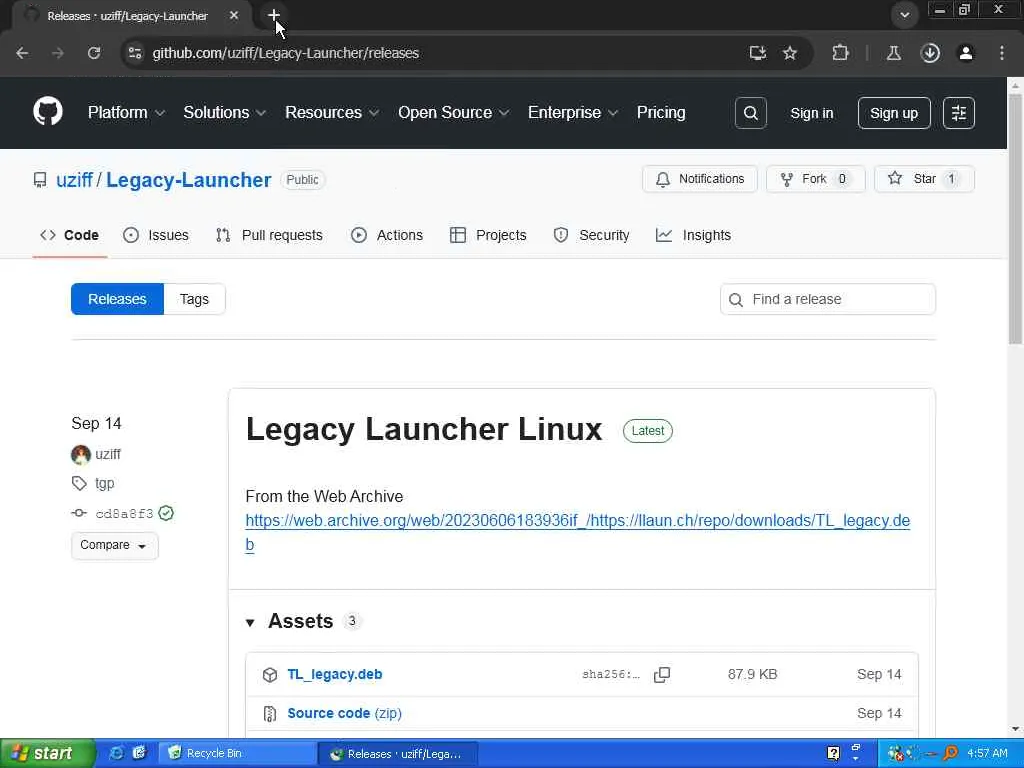Click the GitHub search magnifier button

tap(750, 113)
